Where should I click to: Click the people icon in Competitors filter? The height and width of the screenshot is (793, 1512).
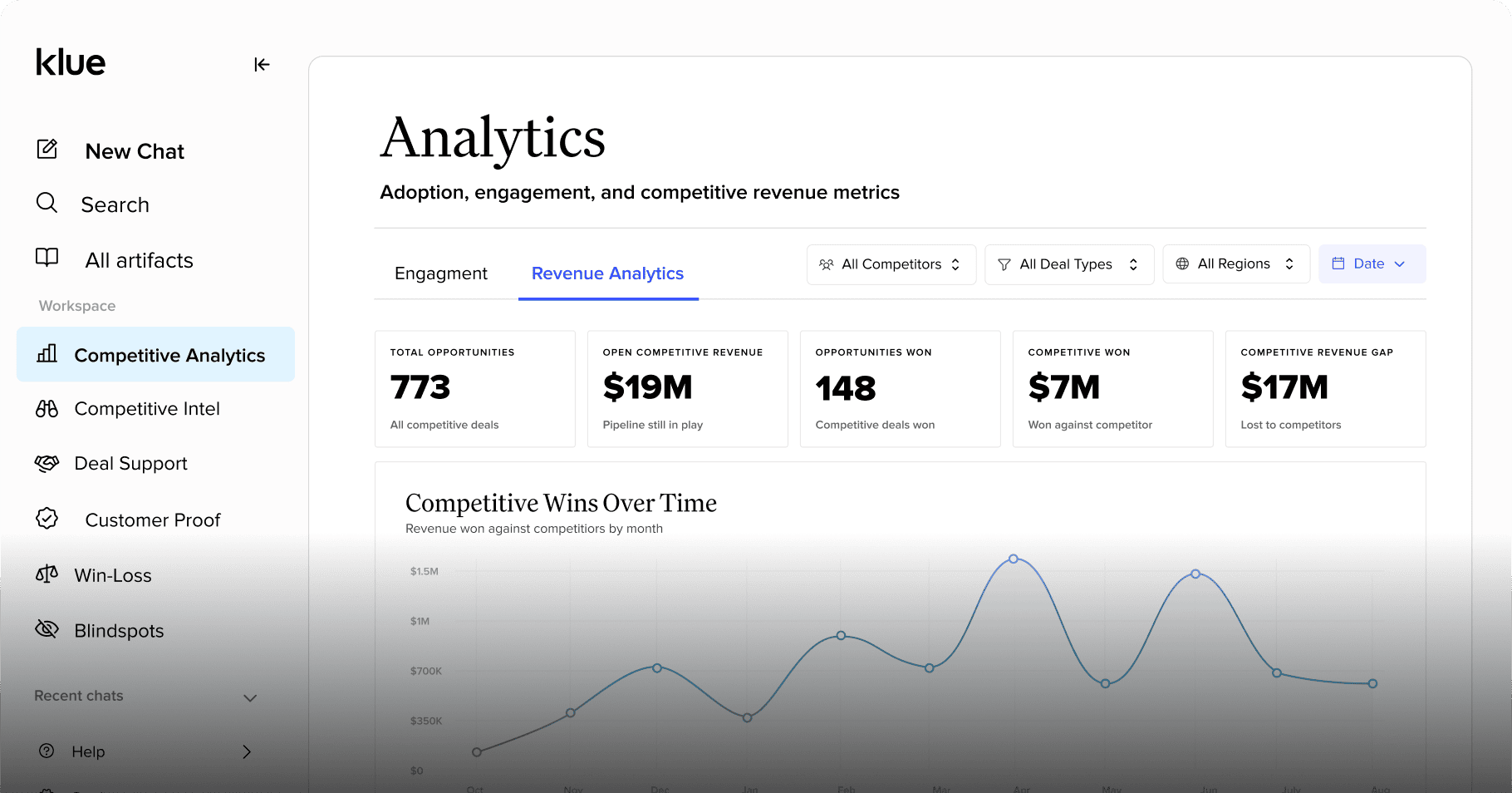coord(827,264)
